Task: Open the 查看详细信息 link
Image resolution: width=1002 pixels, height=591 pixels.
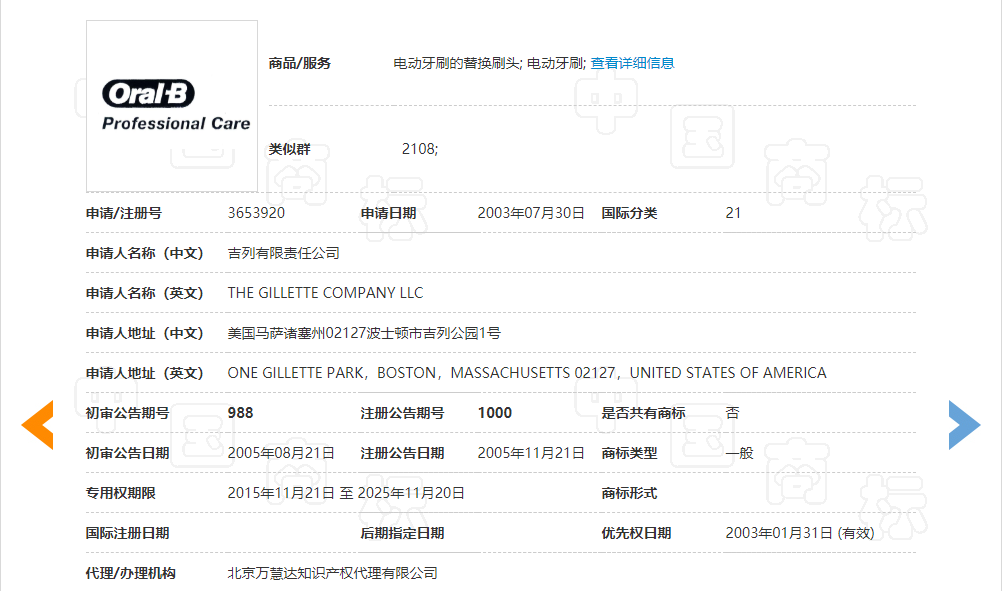Action: (632, 63)
